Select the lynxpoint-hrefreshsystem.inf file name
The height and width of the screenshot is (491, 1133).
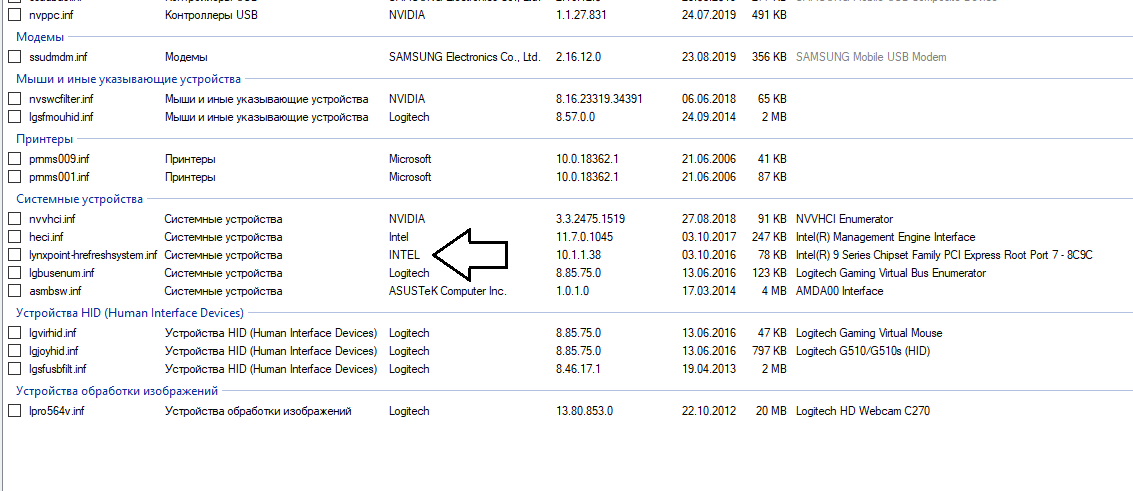(93, 255)
